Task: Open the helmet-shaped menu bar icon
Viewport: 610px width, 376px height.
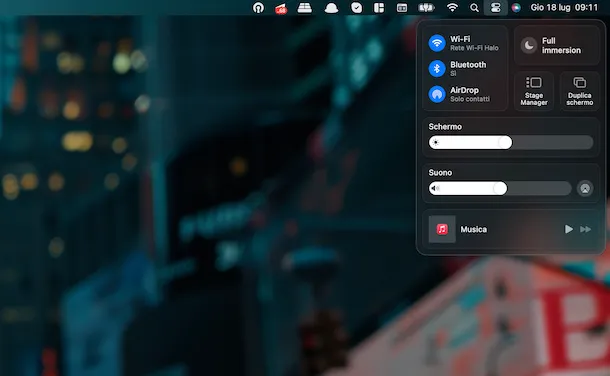Action: (331, 8)
